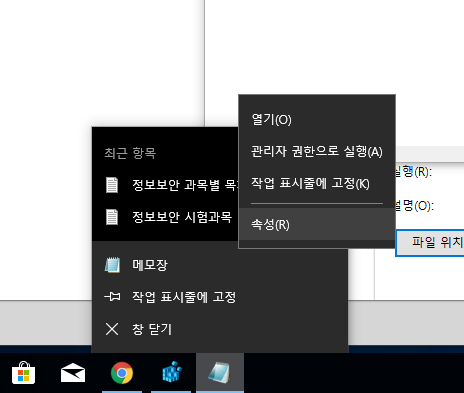Open Microsoft Store from the taskbar

click(x=23, y=373)
